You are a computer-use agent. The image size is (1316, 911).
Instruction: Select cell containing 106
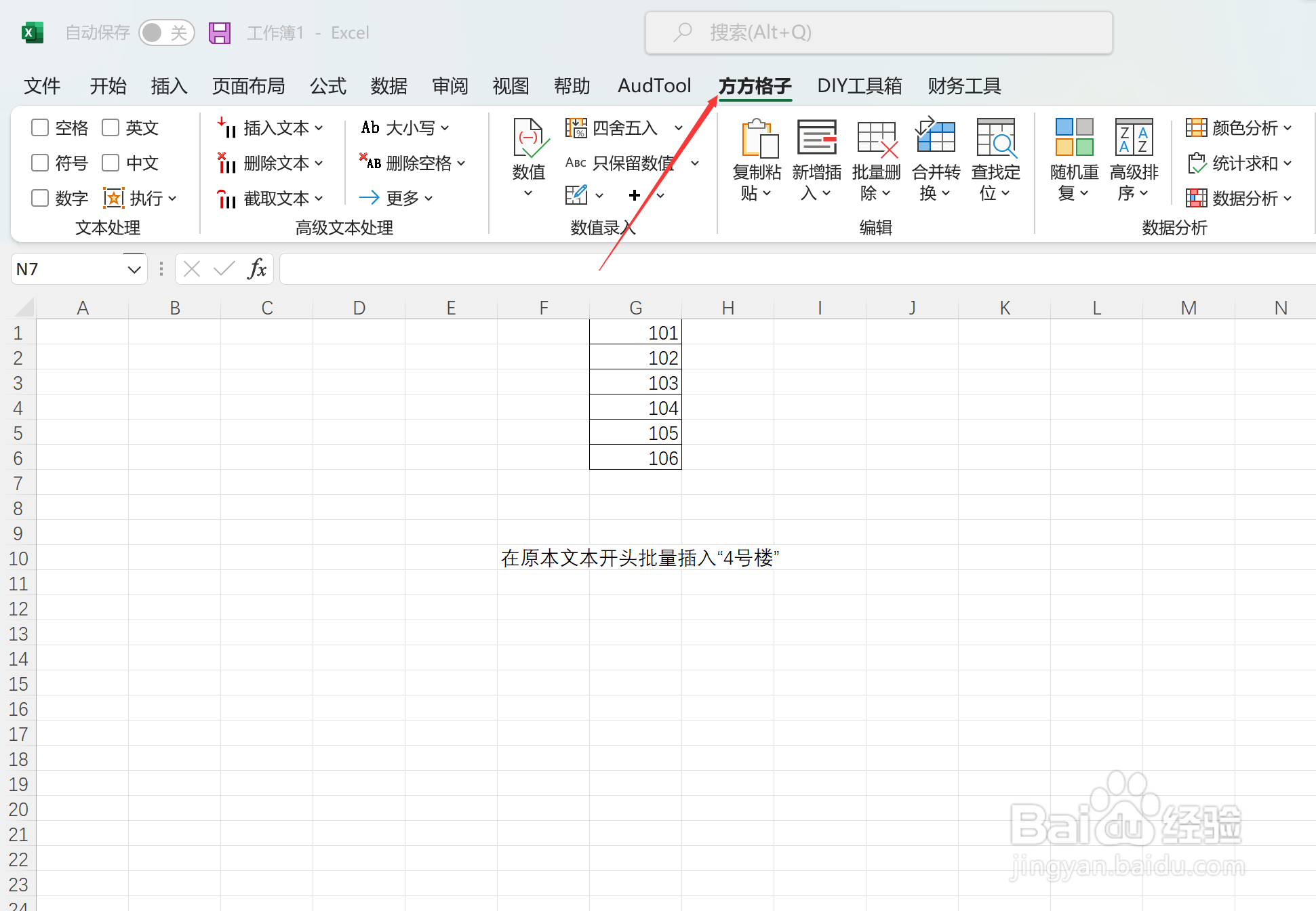click(x=635, y=458)
